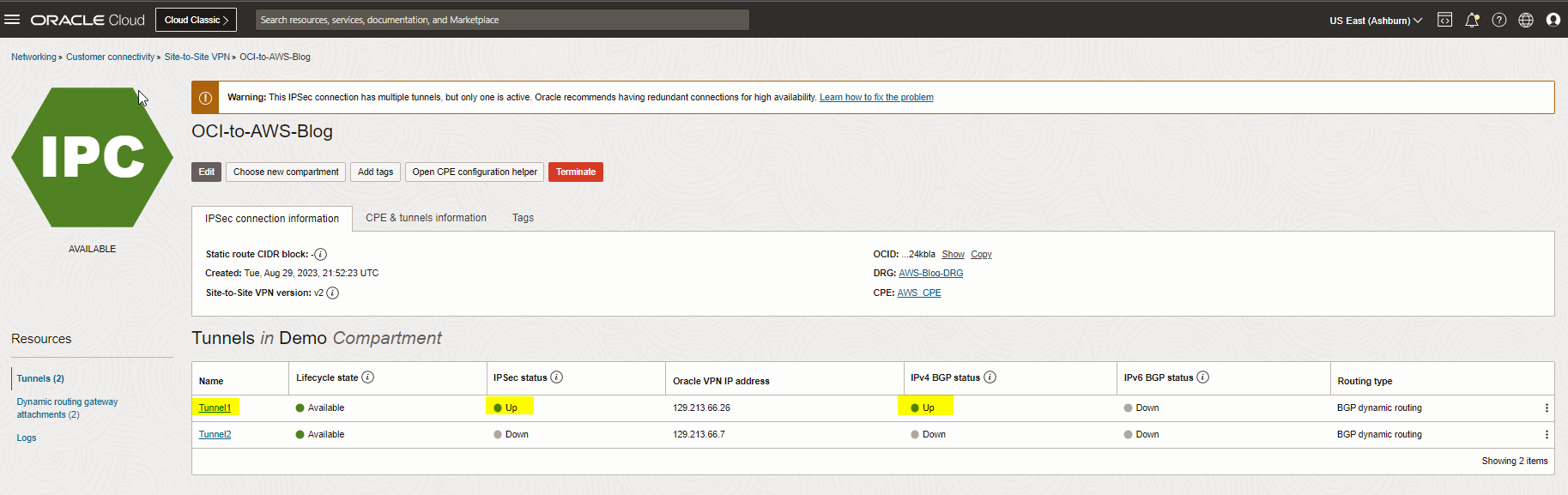
Task: Open the help question mark icon
Action: (1499, 20)
